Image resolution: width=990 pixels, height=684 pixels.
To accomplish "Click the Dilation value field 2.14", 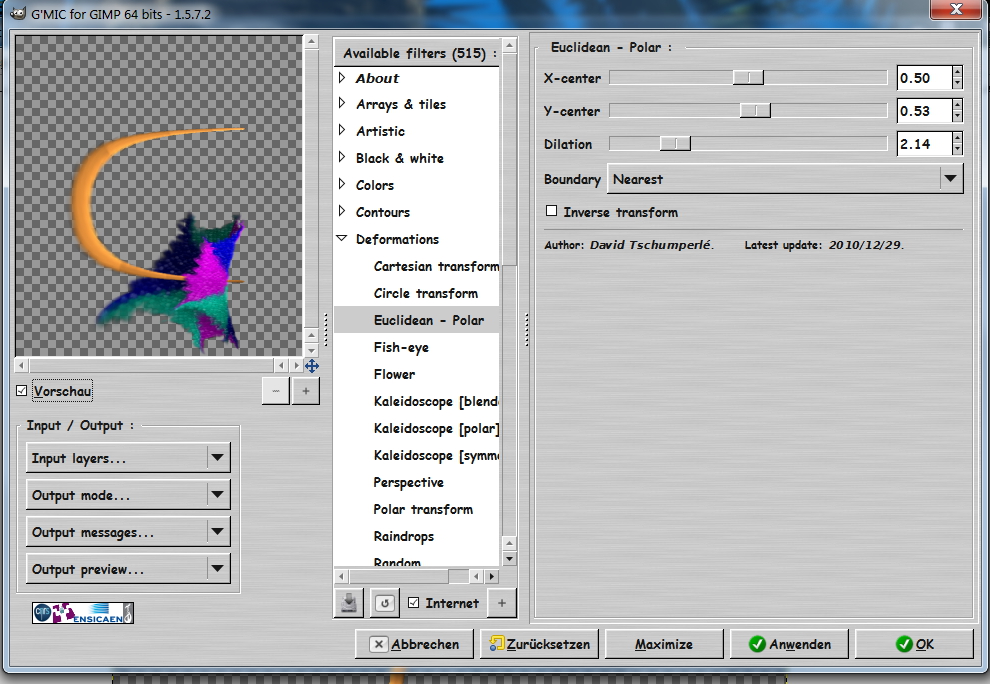I will [924, 143].
